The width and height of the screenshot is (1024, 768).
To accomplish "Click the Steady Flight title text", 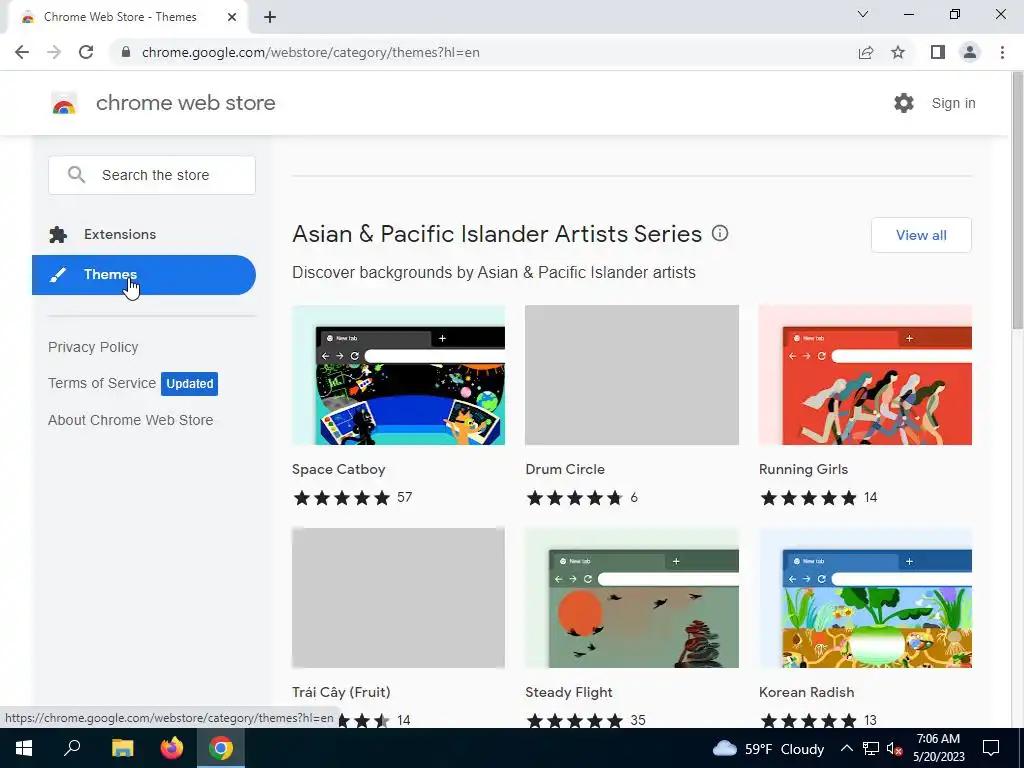I will pyautogui.click(x=569, y=692).
